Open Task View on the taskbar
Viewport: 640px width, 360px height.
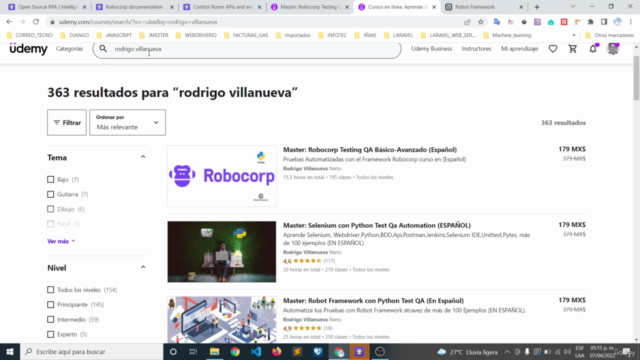point(193,351)
